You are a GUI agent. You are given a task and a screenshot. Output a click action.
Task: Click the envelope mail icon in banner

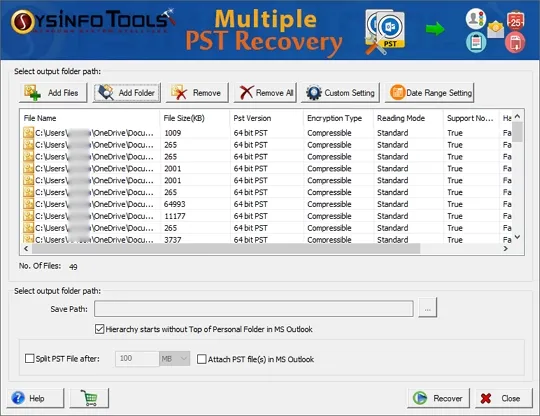coord(496,29)
